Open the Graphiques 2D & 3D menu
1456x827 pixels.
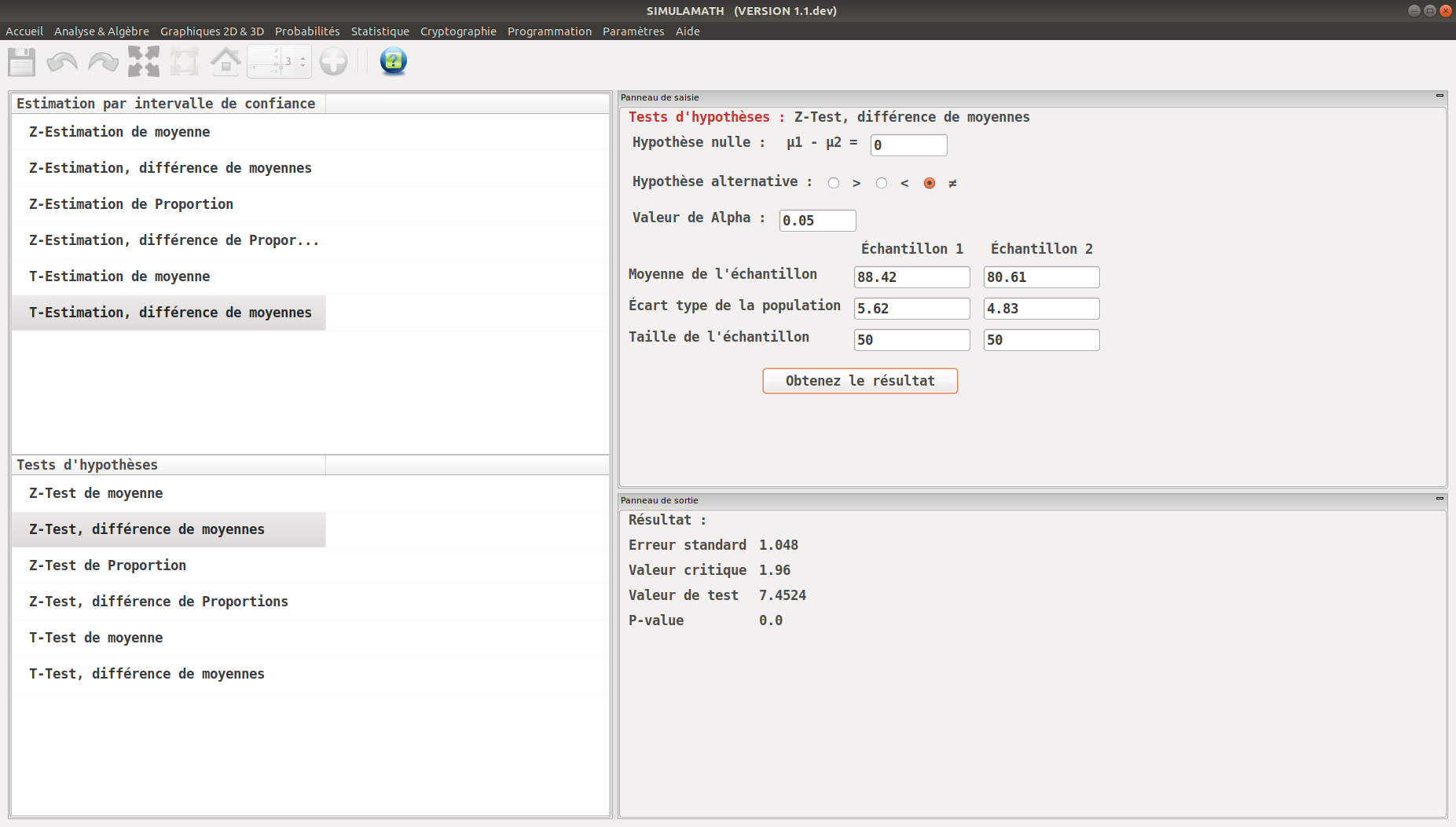(x=212, y=31)
